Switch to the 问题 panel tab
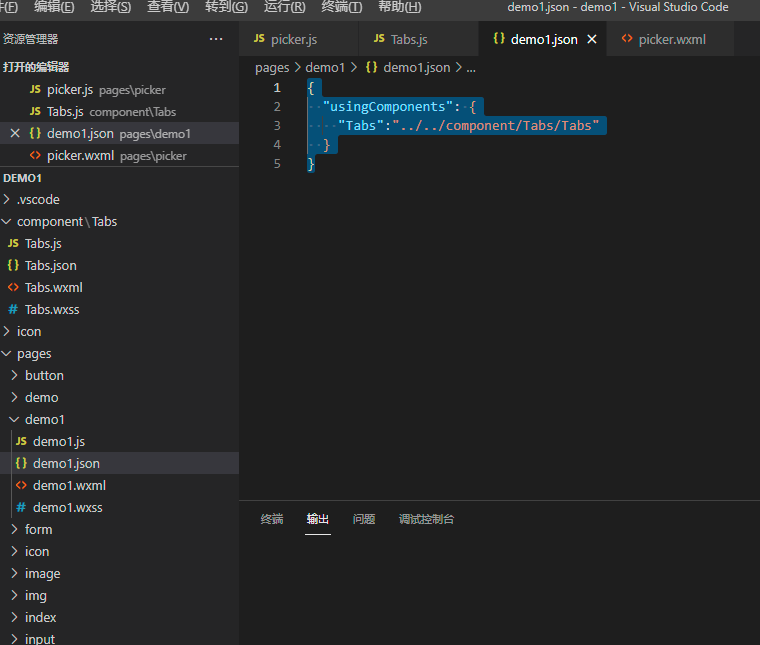 (364, 519)
